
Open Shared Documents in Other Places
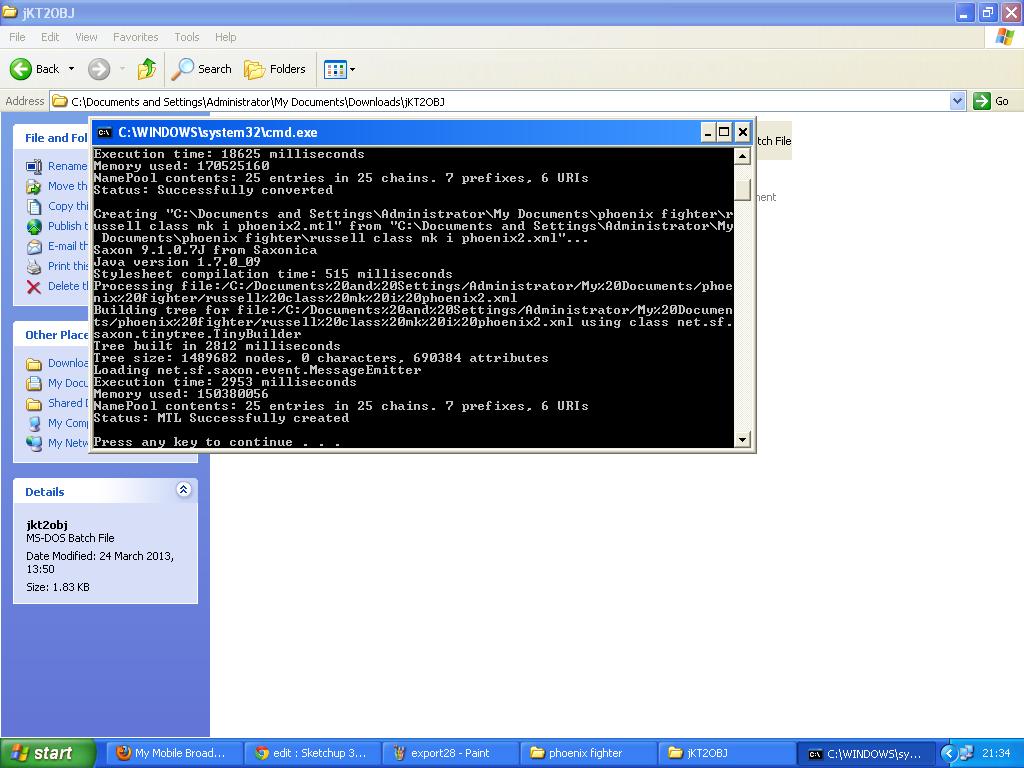tap(67, 403)
